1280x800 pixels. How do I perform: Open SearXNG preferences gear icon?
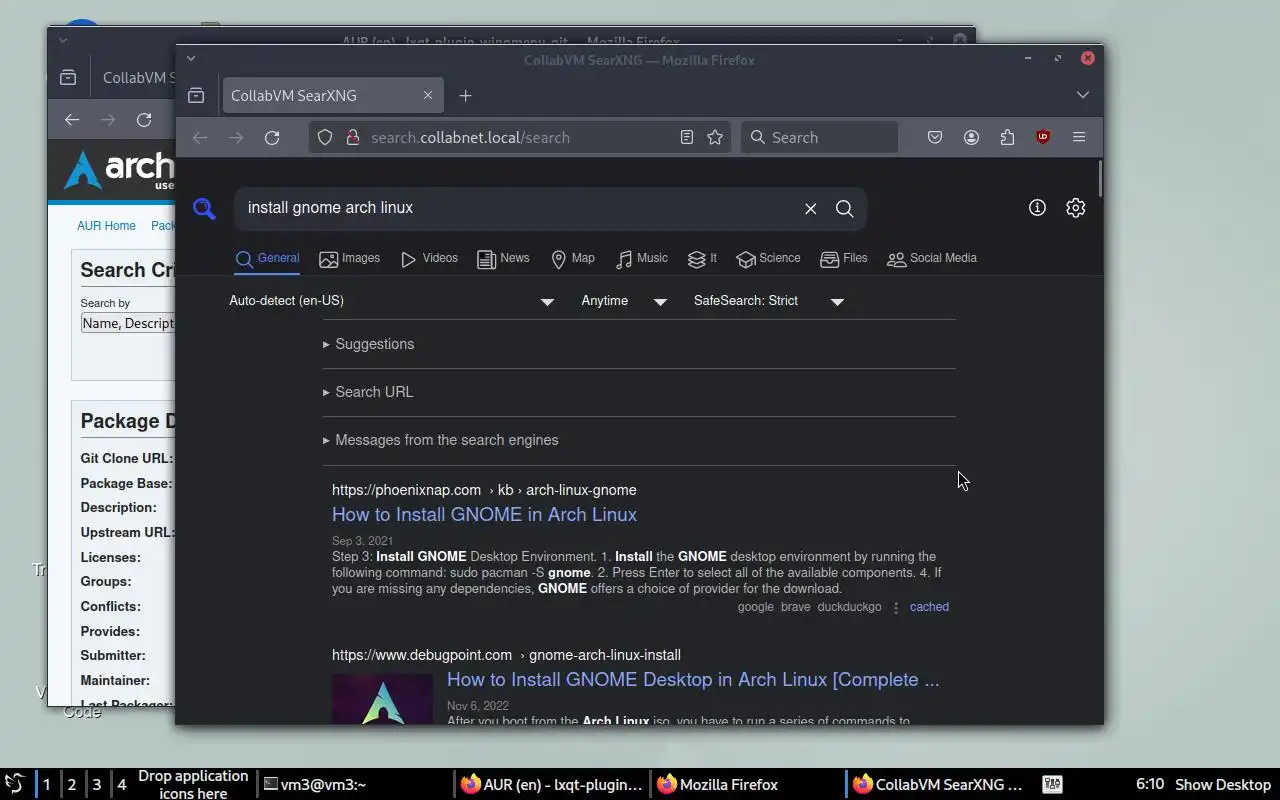point(1076,207)
